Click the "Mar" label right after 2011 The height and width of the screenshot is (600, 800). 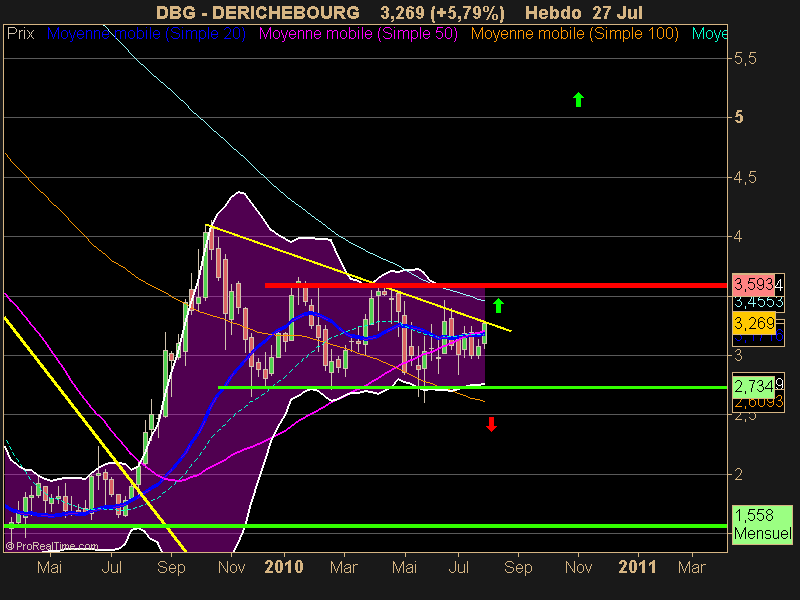691,567
